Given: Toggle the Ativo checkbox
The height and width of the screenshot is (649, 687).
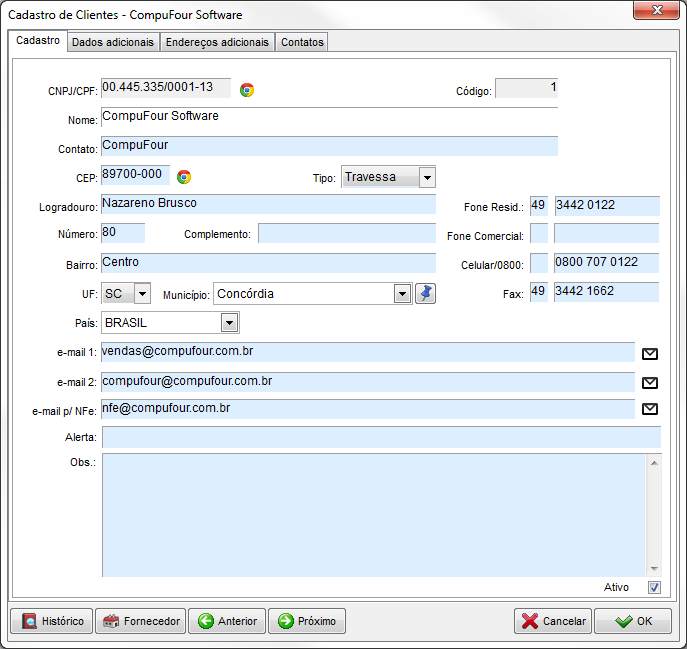Looking at the screenshot, I should 654,587.
